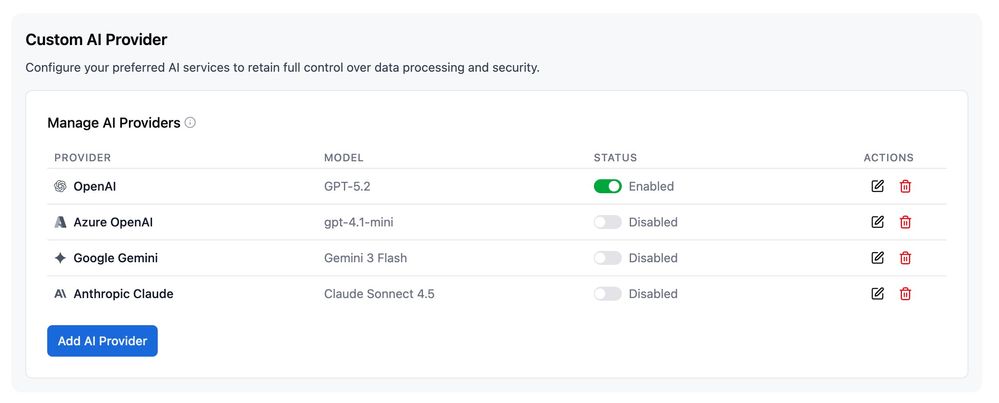This screenshot has width=999, height=403.
Task: Click the info icon beside Manage AI Providers
Action: tap(190, 123)
